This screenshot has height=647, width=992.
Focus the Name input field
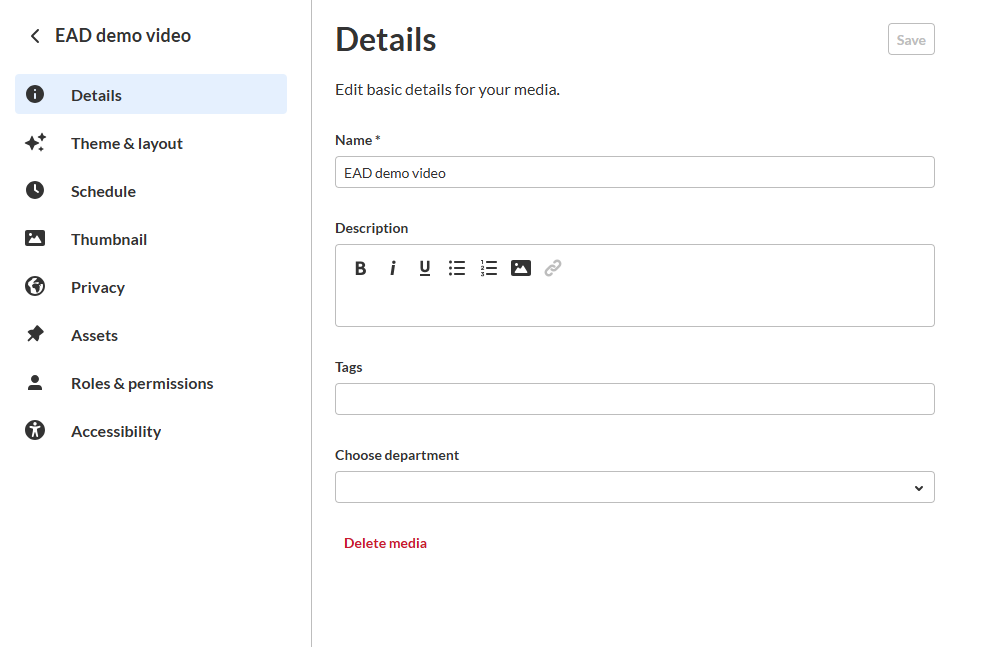click(635, 172)
